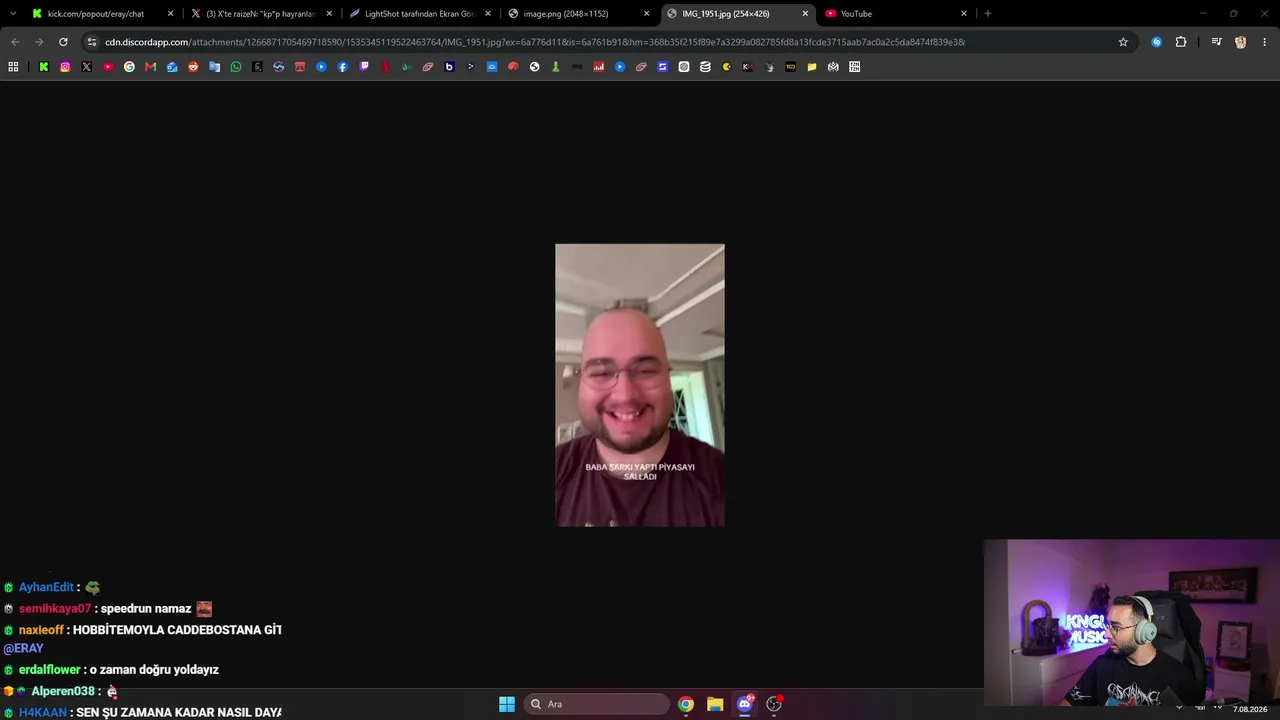The image size is (1280, 720).
Task: Reload the current page
Action: point(63,42)
